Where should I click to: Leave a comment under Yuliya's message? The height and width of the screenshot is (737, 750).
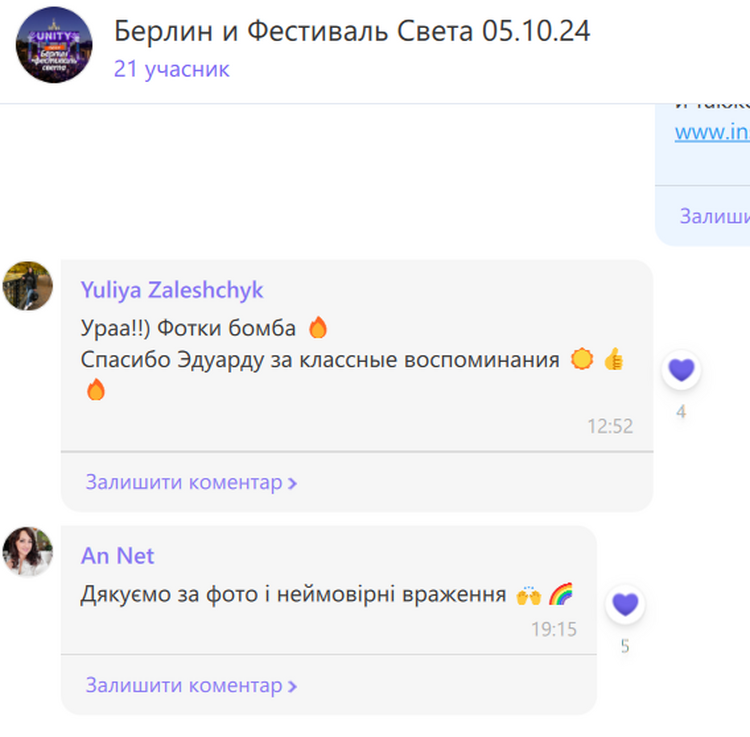click(184, 482)
